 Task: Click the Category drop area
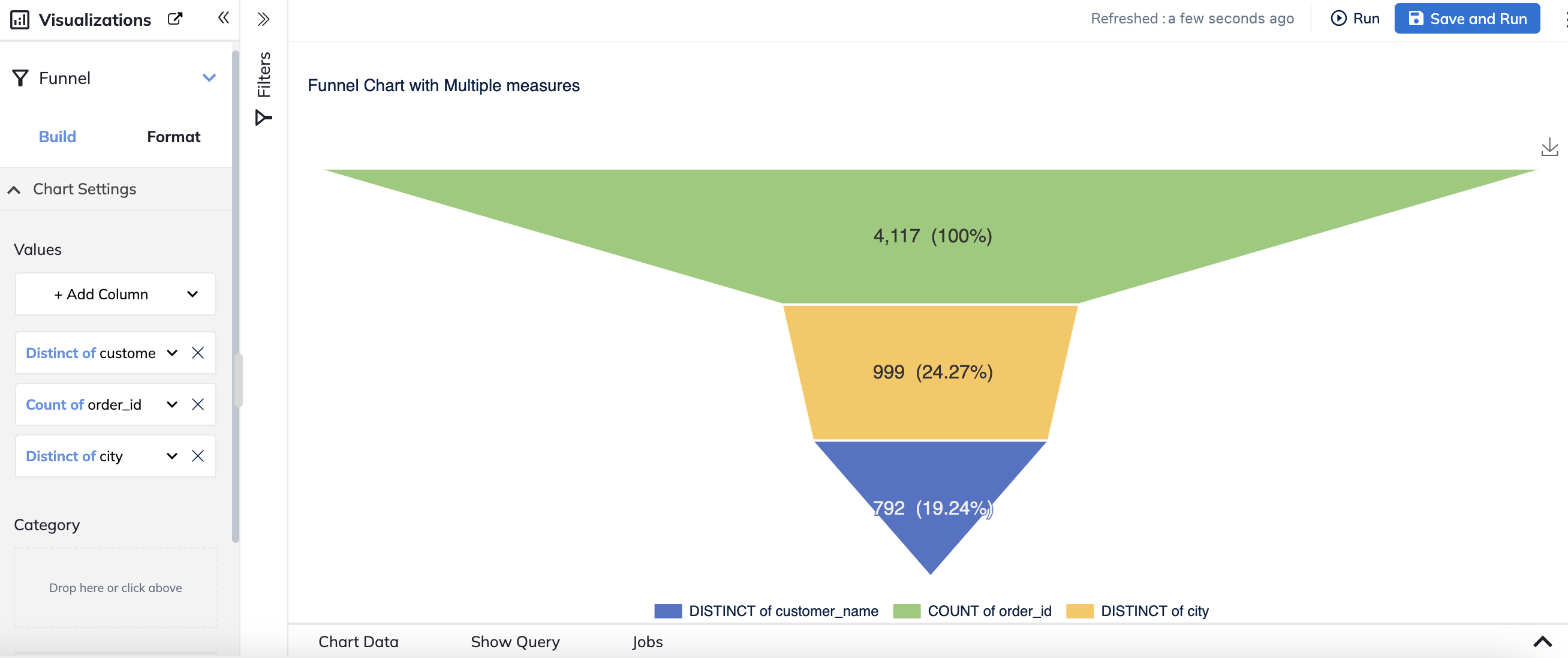(x=116, y=588)
